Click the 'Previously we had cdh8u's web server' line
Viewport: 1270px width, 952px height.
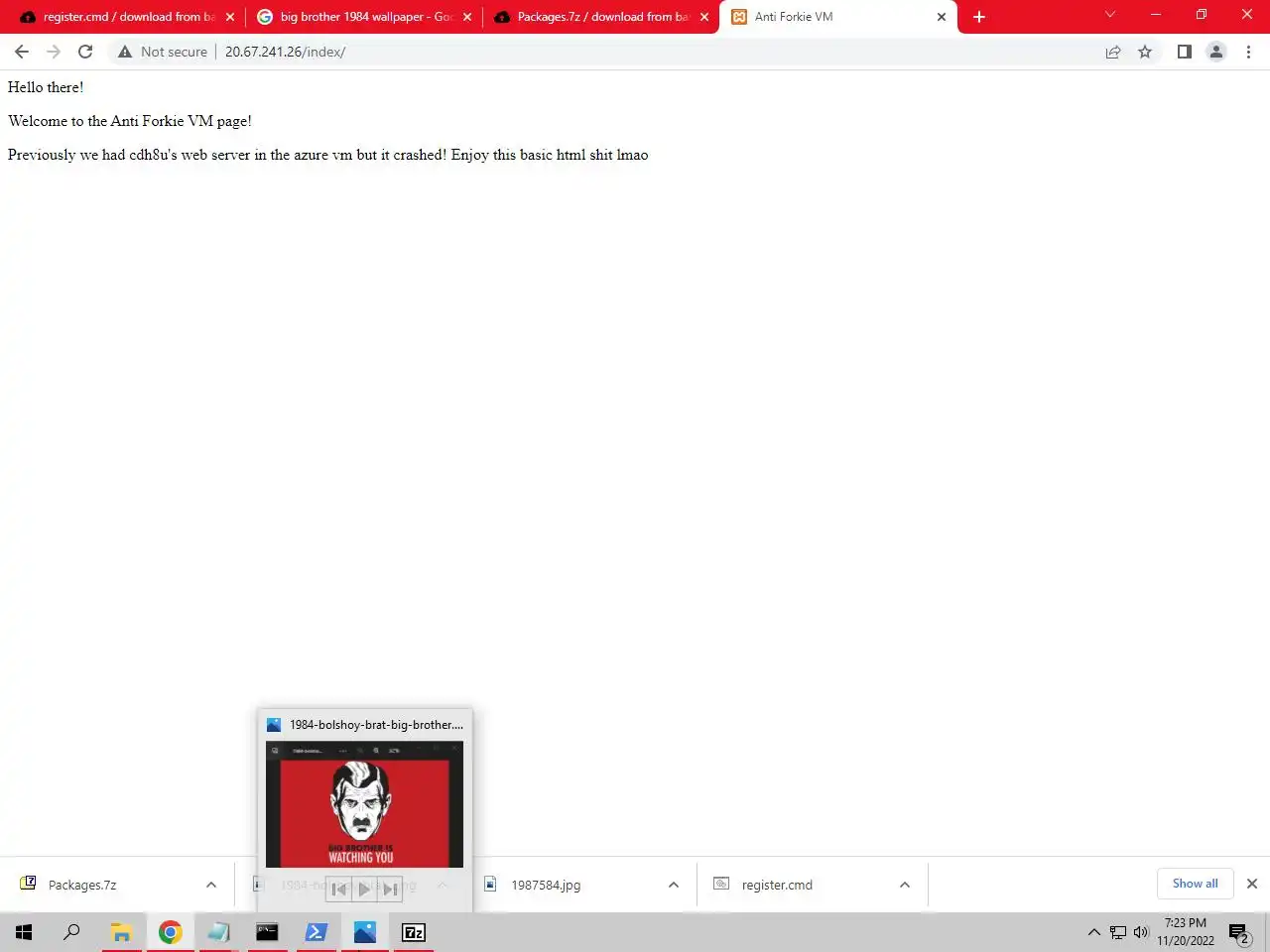click(328, 155)
